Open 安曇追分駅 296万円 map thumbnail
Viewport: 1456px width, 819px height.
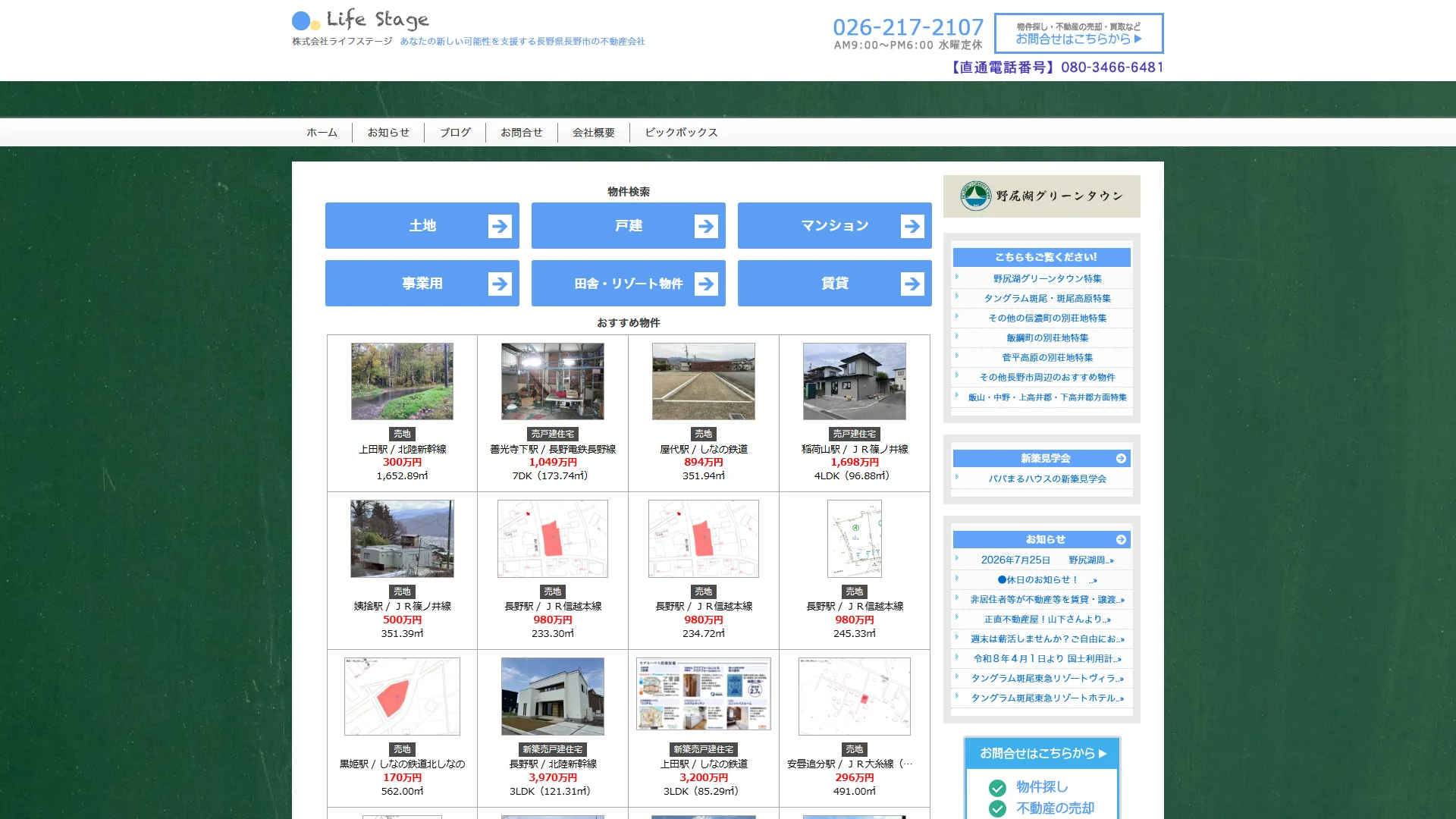coord(855,696)
